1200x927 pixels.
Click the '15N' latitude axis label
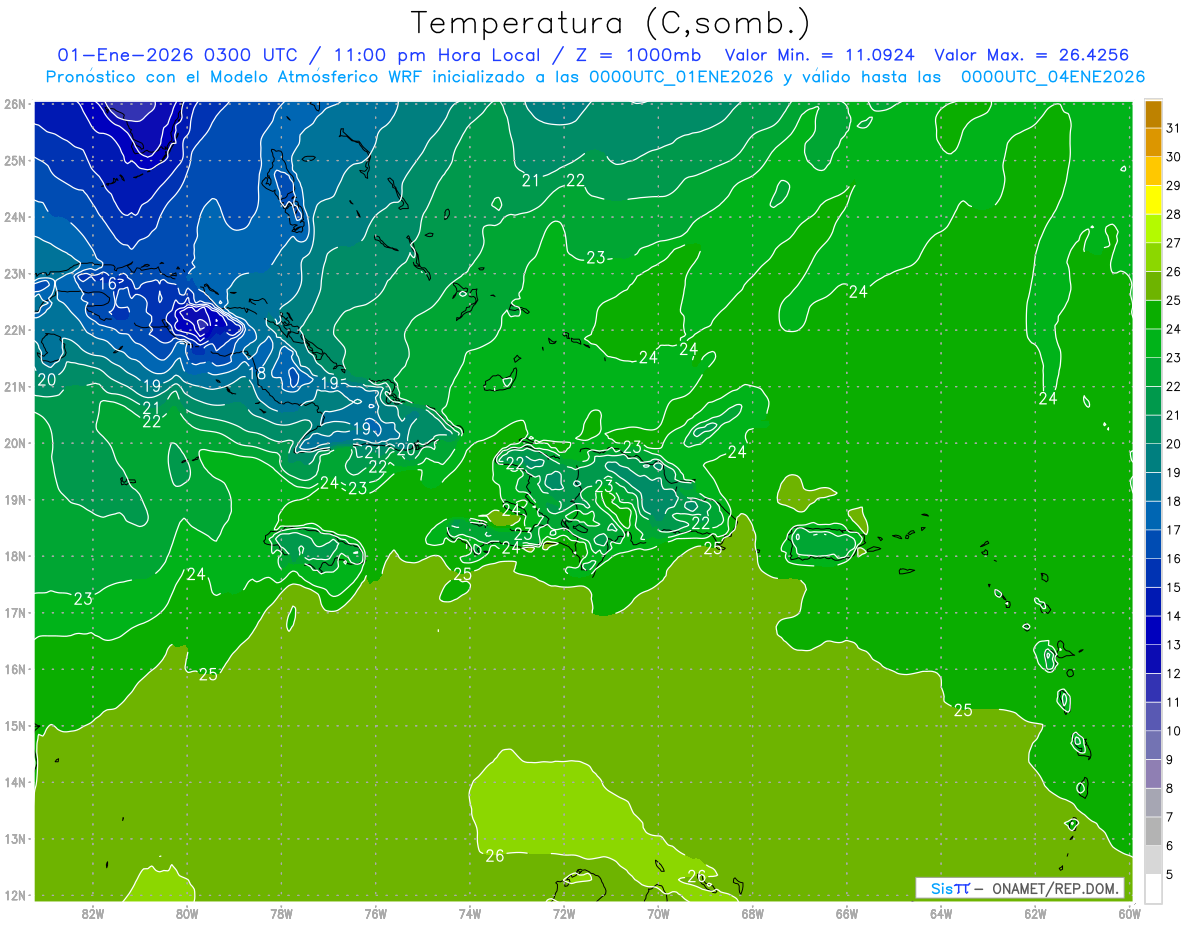point(14,725)
